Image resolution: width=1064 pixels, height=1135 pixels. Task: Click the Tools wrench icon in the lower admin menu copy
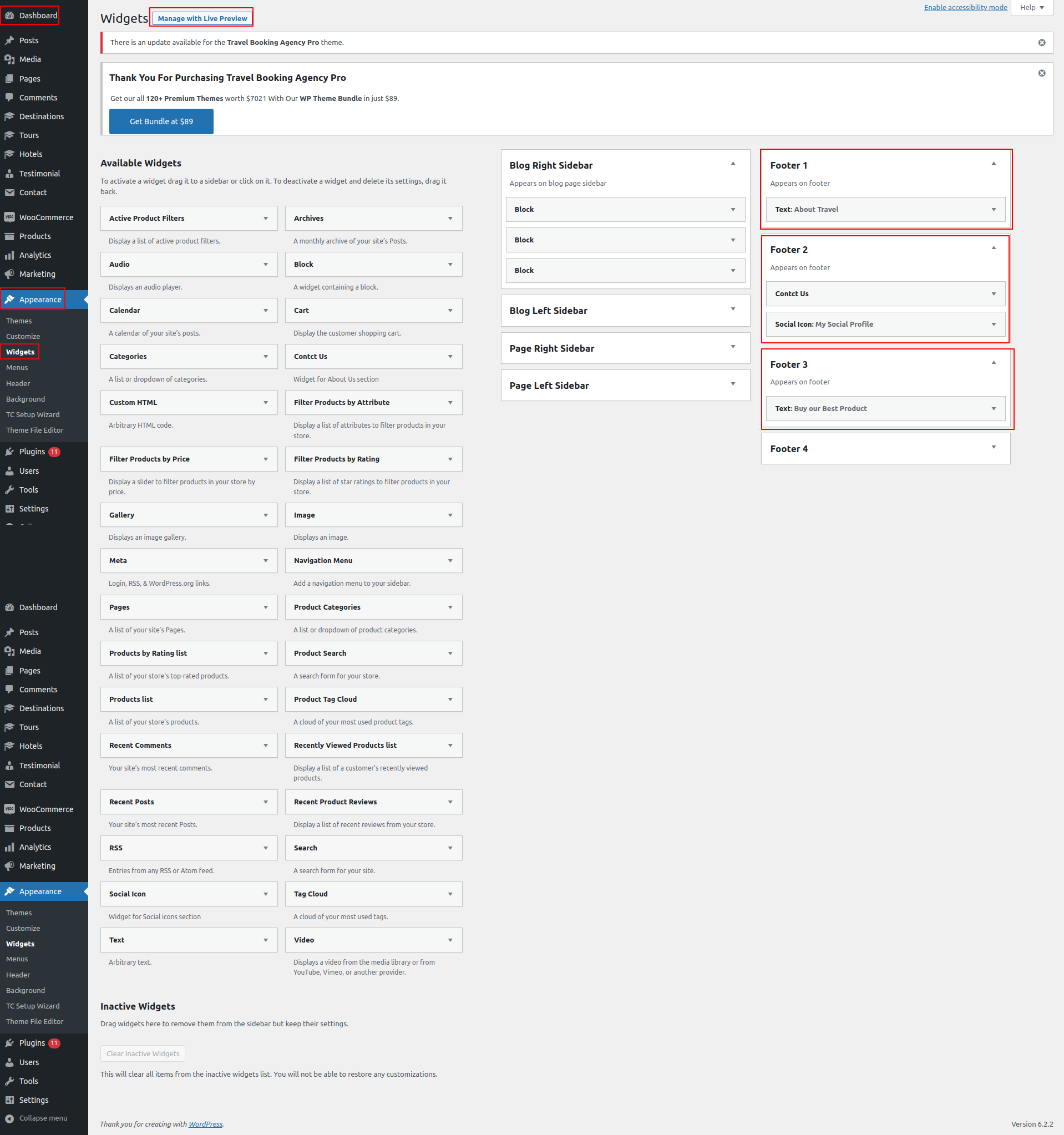click(9, 1081)
